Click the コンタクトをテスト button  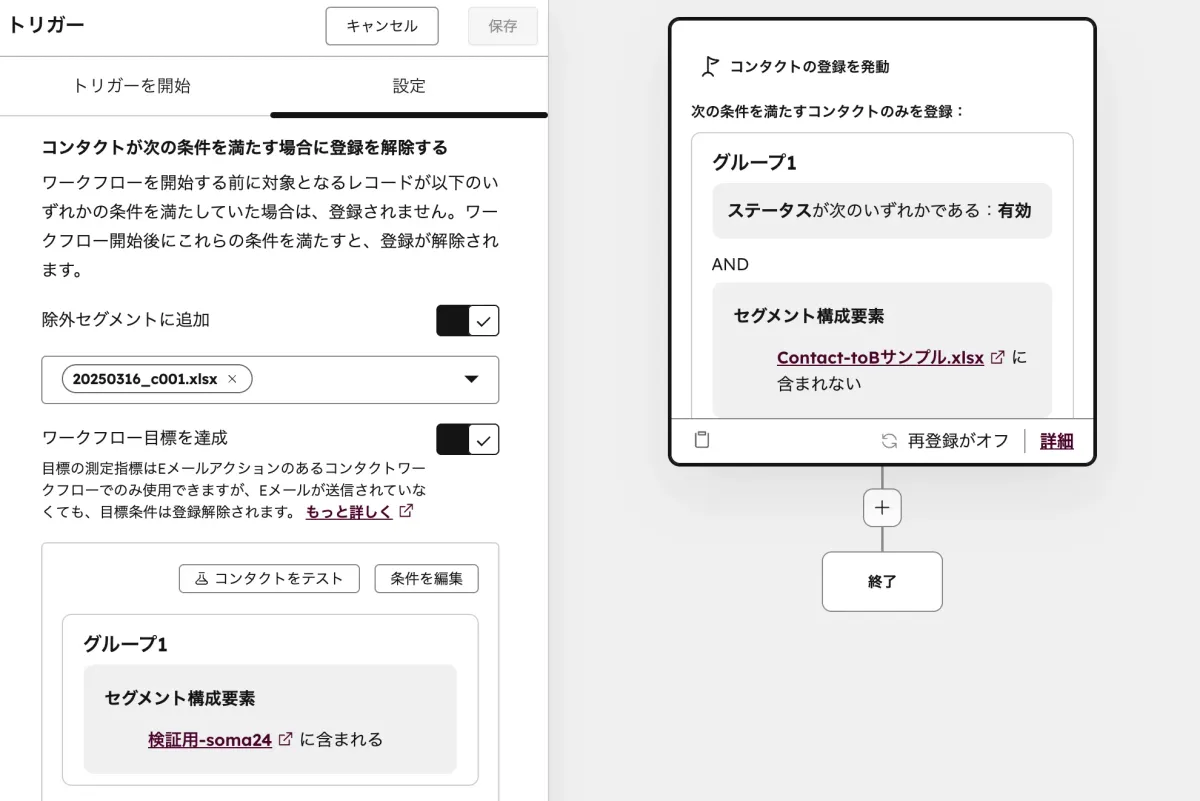pyautogui.click(x=268, y=578)
